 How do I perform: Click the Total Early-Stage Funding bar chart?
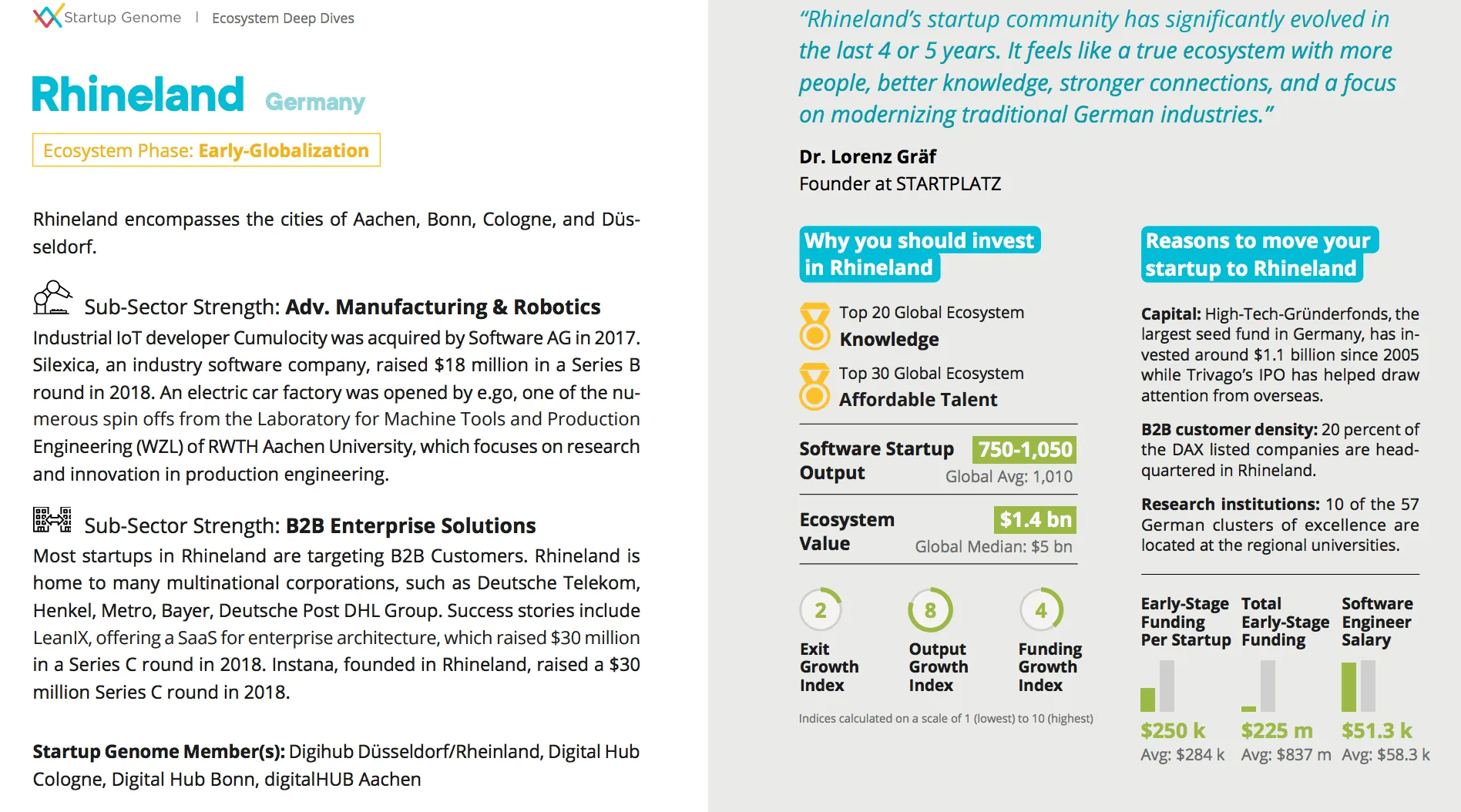(1258, 686)
